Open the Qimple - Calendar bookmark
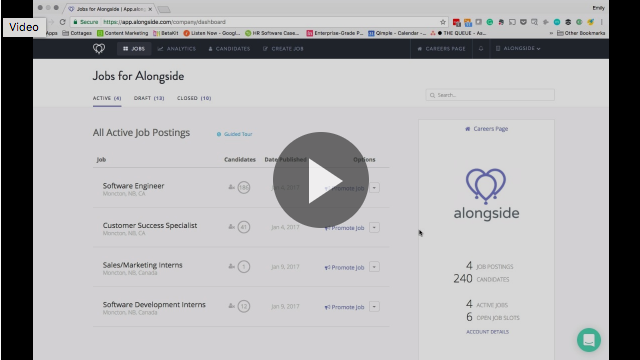This screenshot has width=640, height=360. click(397, 33)
